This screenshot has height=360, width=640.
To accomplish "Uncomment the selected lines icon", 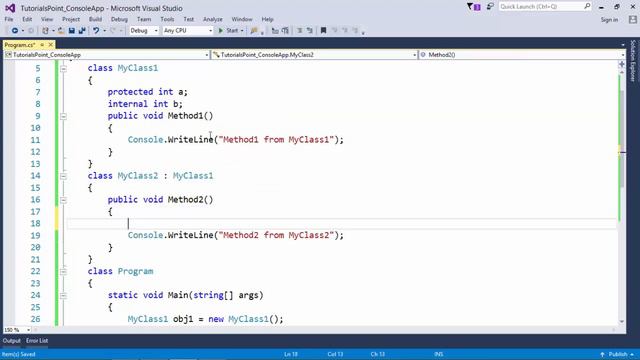I will 310,31.
